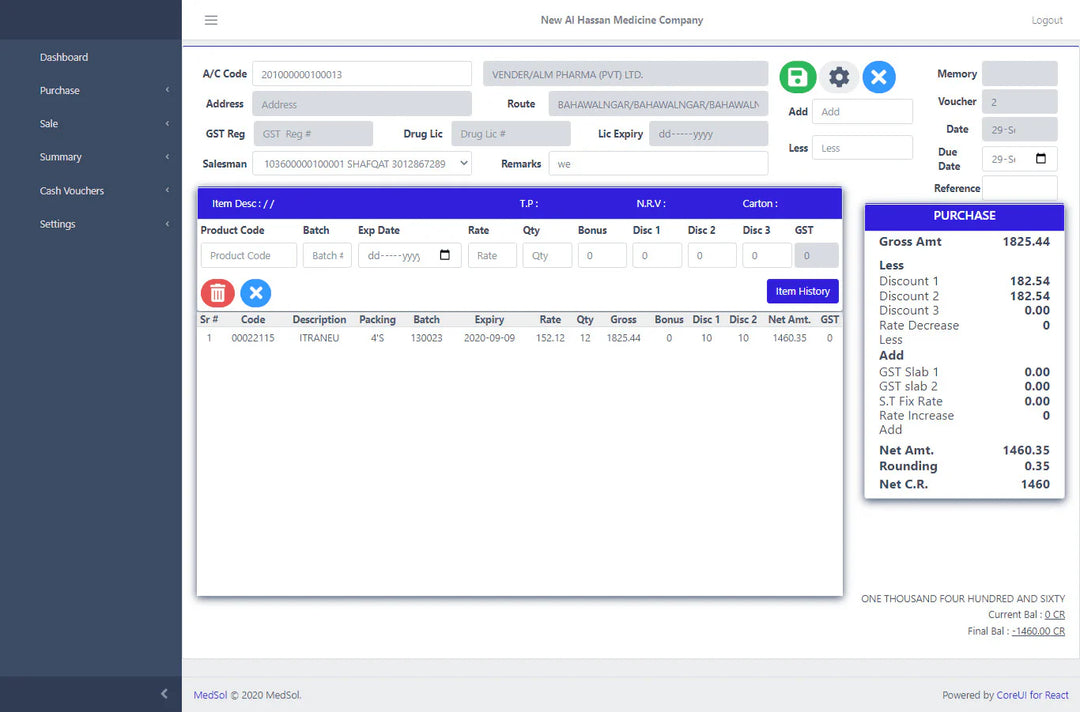Click the Item History button

click(x=802, y=291)
